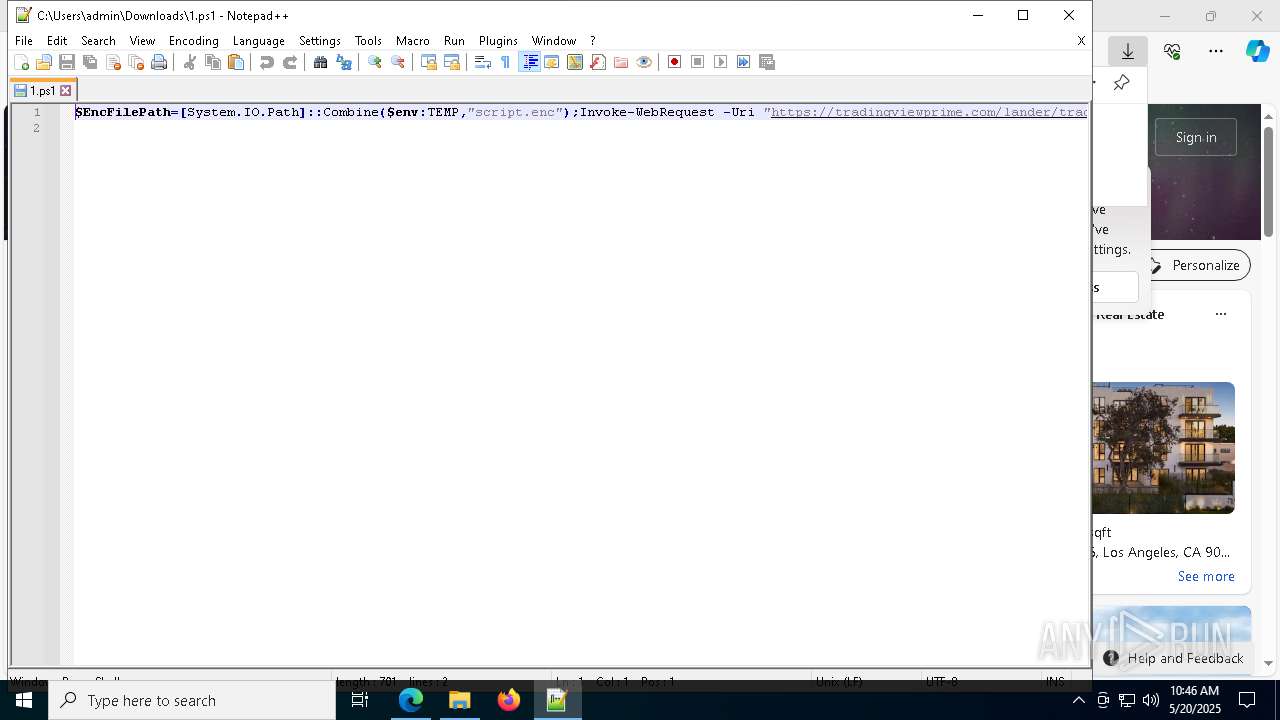Open the Search menu
The height and width of the screenshot is (720, 1280).
tap(98, 41)
